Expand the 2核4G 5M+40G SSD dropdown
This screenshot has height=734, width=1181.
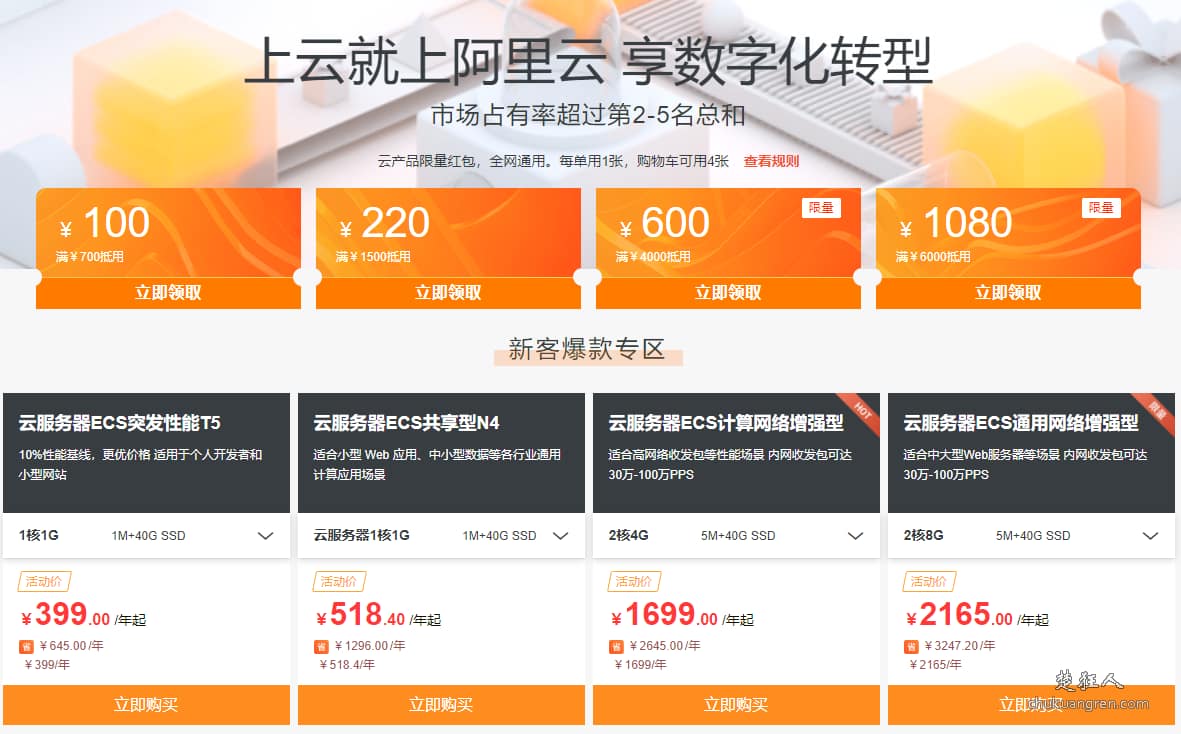(x=737, y=536)
